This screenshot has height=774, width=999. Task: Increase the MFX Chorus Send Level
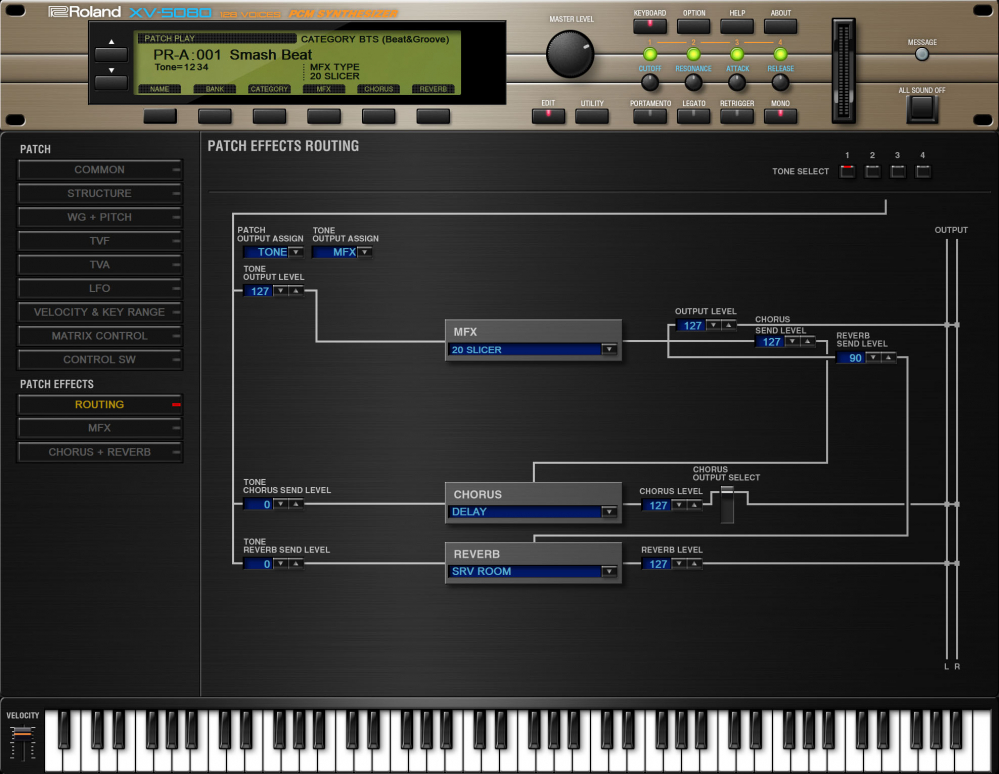point(808,342)
